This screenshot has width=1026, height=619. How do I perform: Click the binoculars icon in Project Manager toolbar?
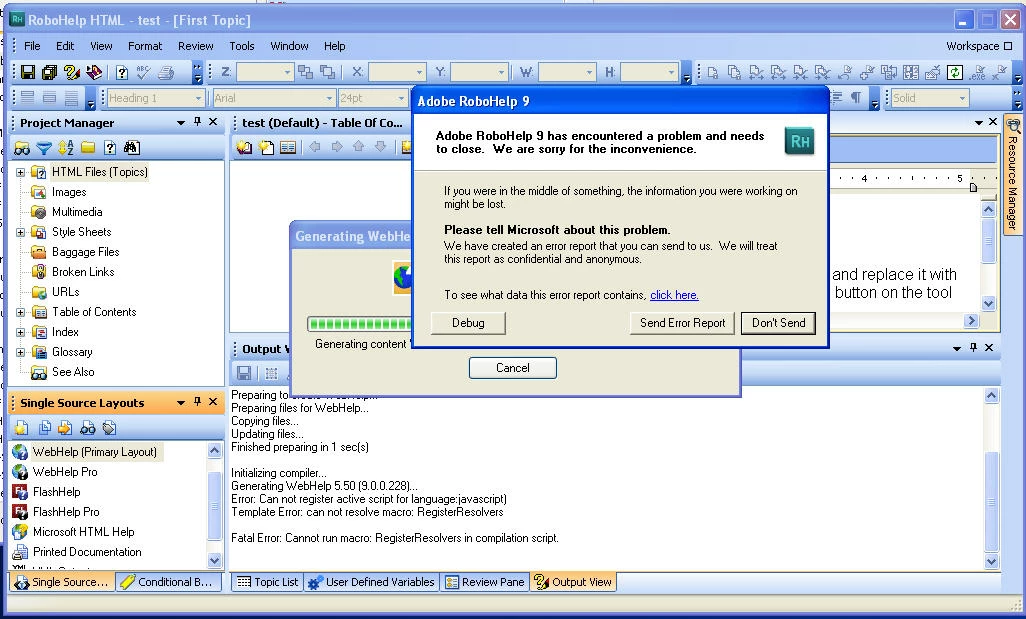point(22,148)
